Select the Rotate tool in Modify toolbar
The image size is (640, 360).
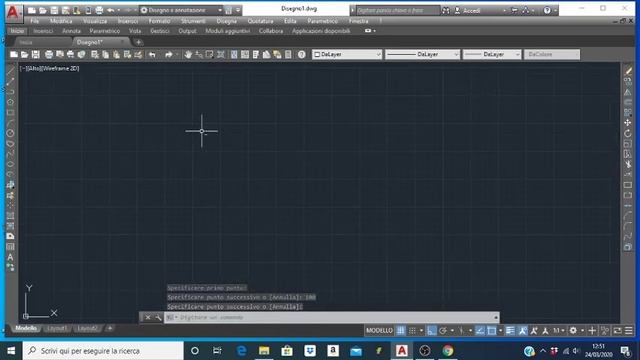point(628,133)
